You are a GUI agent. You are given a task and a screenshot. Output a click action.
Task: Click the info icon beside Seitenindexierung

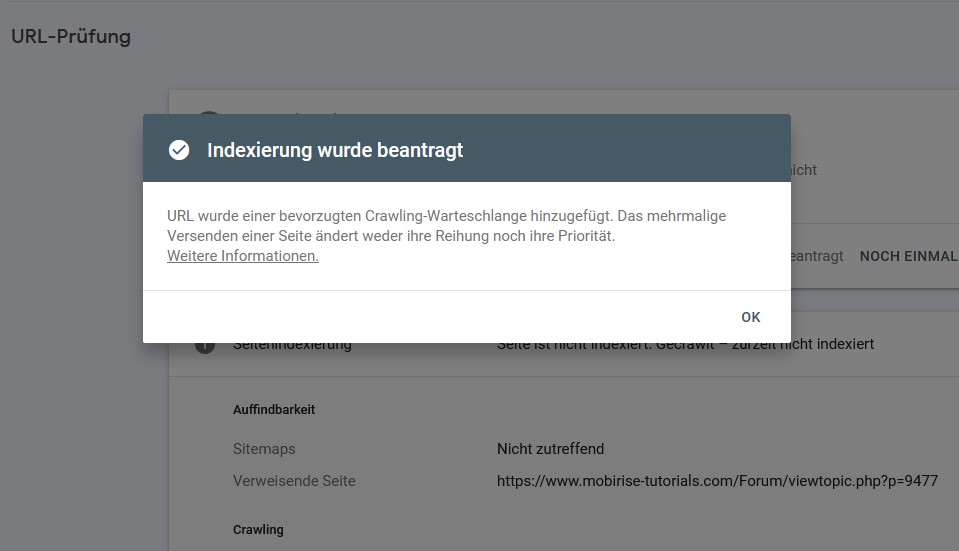coord(205,346)
